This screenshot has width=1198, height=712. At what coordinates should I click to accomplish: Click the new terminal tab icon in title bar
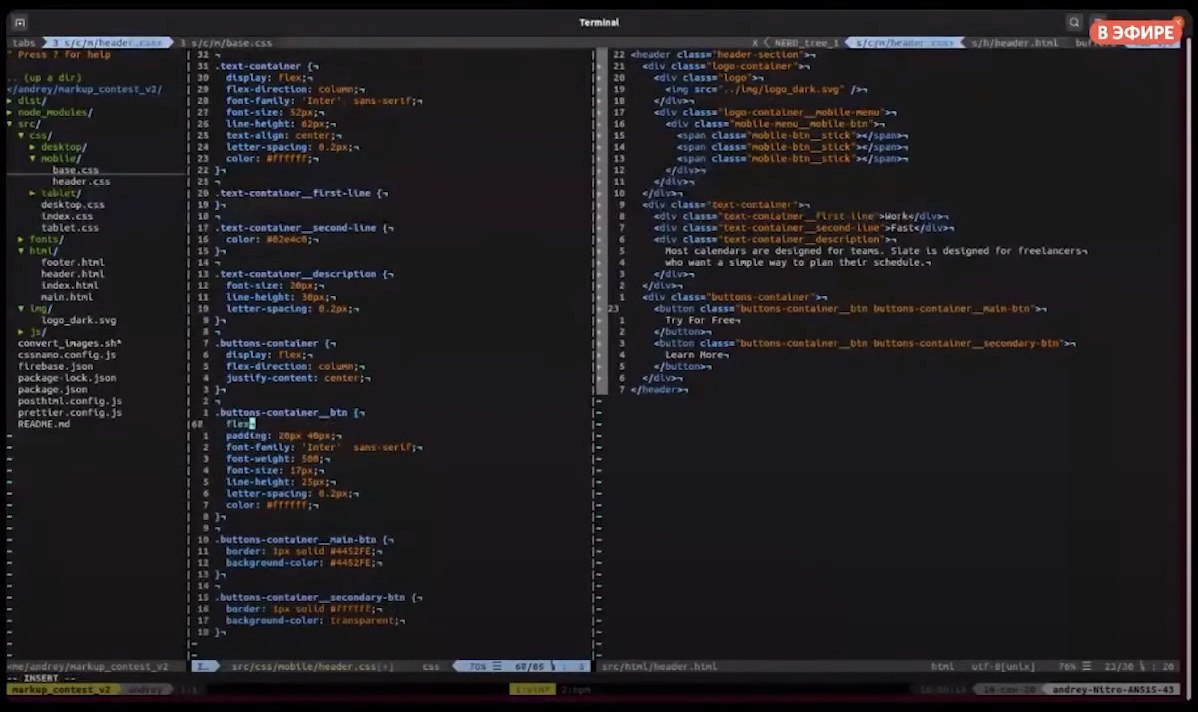point(20,22)
